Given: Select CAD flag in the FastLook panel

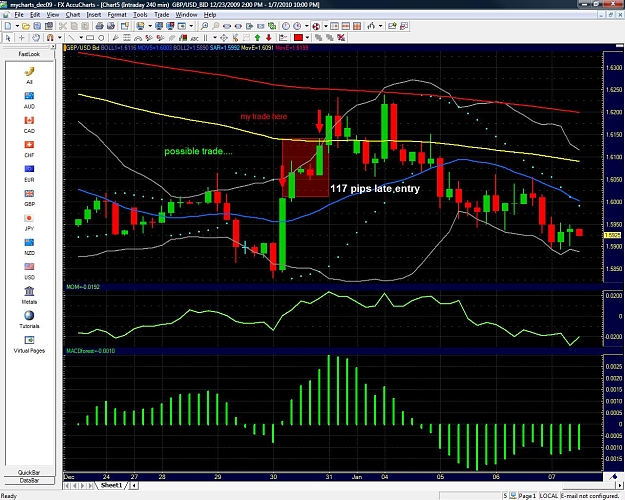Looking at the screenshot, I should pos(29,120).
